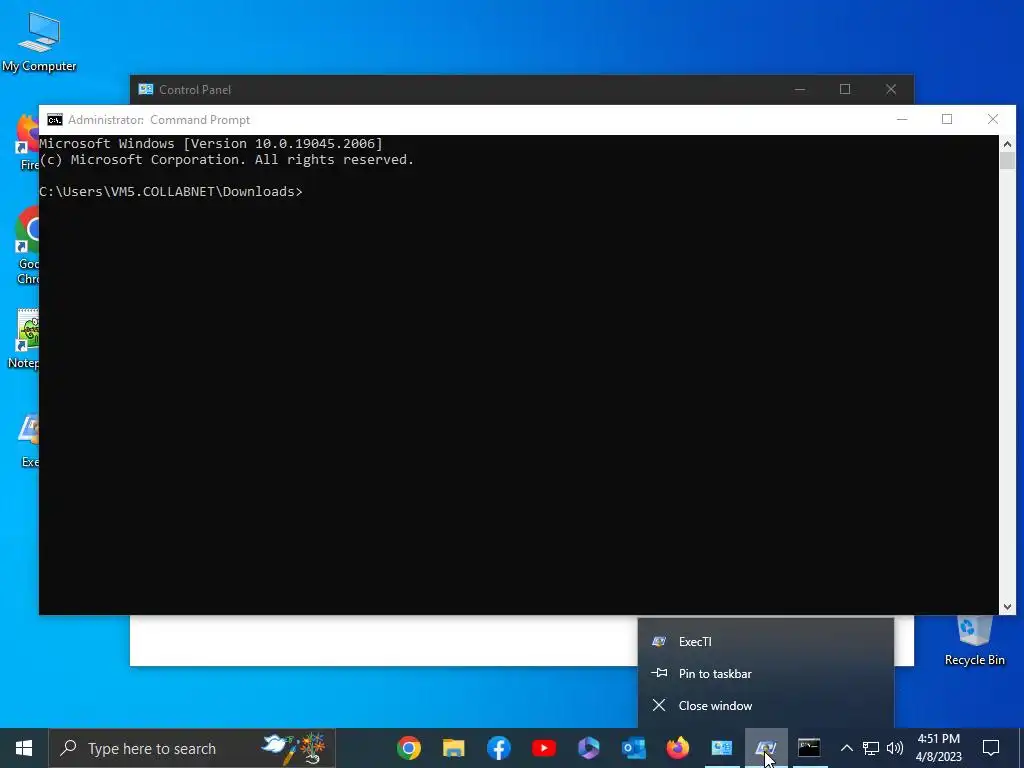Image resolution: width=1024 pixels, height=768 pixels.
Task: Click Command Prompt scrollbar up arrow
Action: 1007,144
